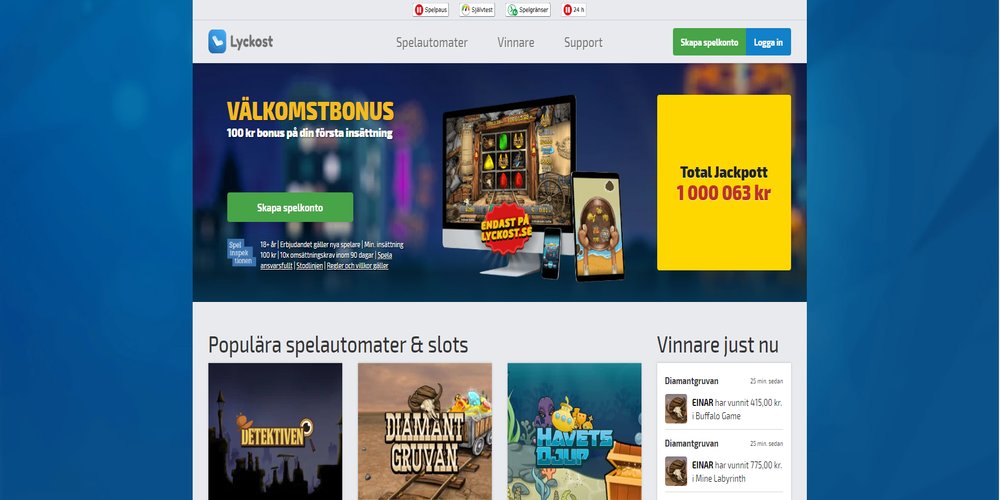
Task: Click the first EINAR winner game icon
Action: 676,409
